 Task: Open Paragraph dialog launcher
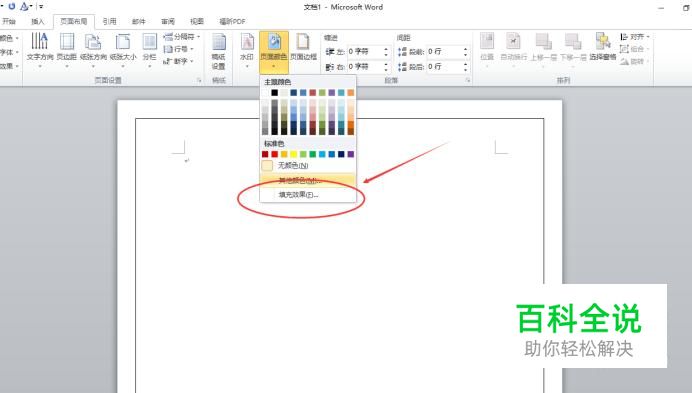point(468,80)
